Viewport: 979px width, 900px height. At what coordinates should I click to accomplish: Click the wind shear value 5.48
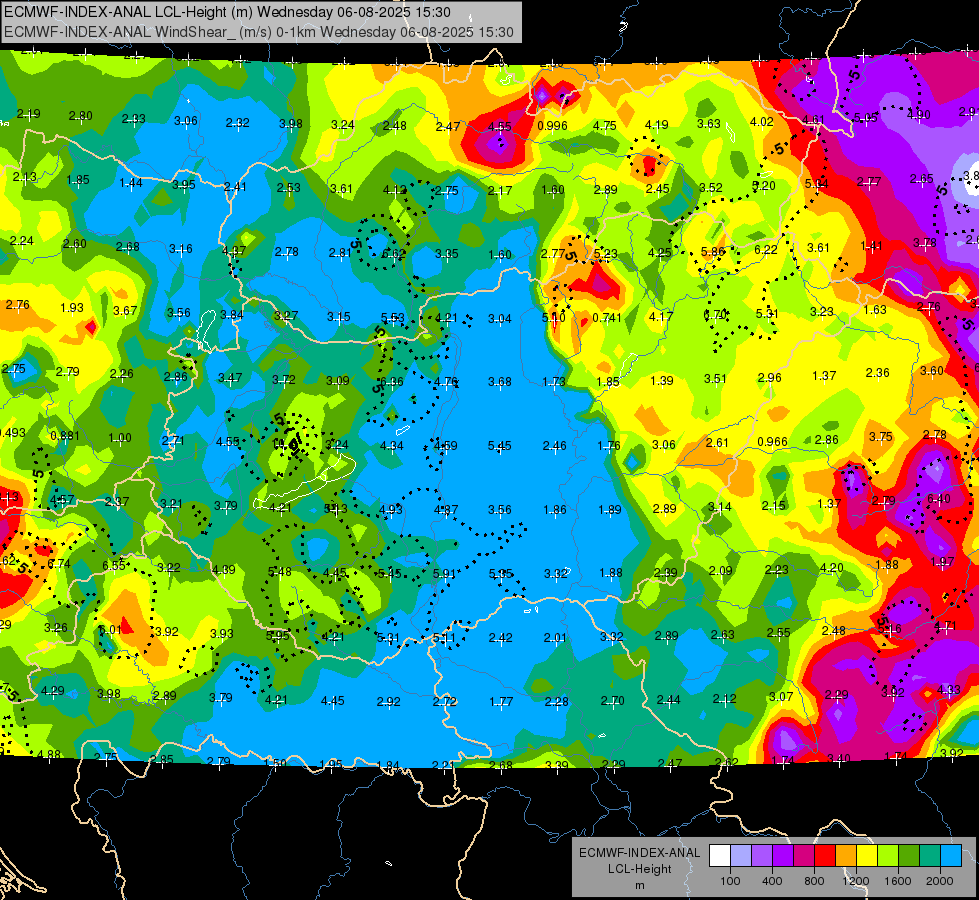click(x=280, y=571)
